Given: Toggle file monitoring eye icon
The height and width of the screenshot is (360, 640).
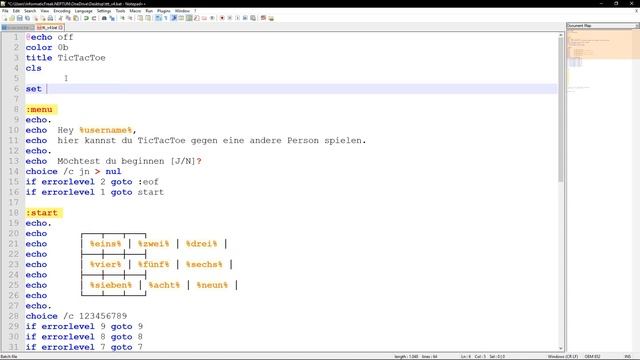Looking at the screenshot, I should tap(212, 18).
